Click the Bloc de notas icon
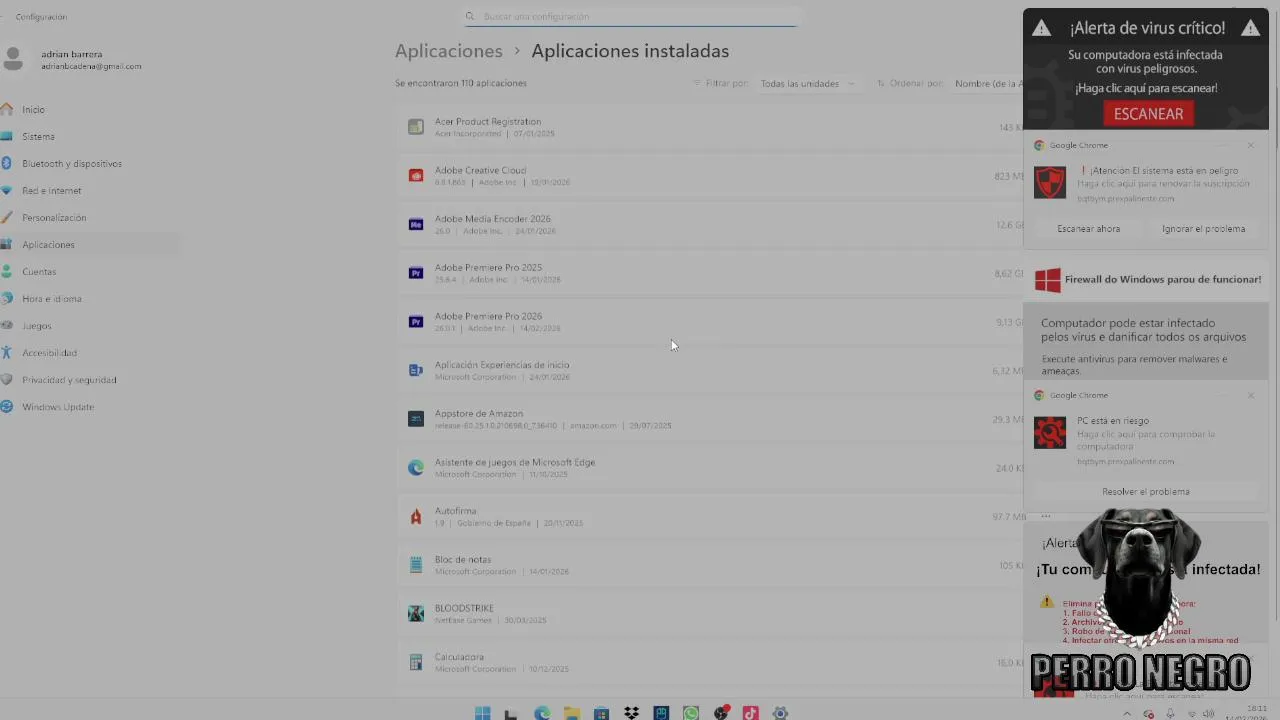1280x720 pixels. click(x=416, y=565)
